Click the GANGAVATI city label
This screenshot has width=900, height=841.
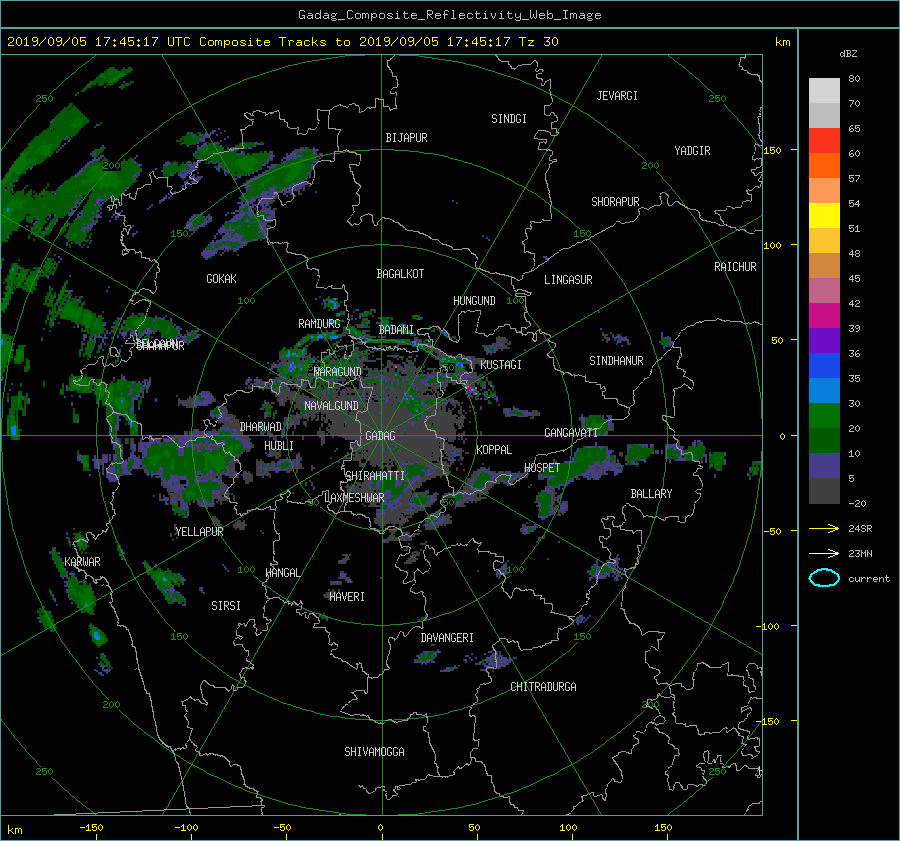tap(571, 433)
